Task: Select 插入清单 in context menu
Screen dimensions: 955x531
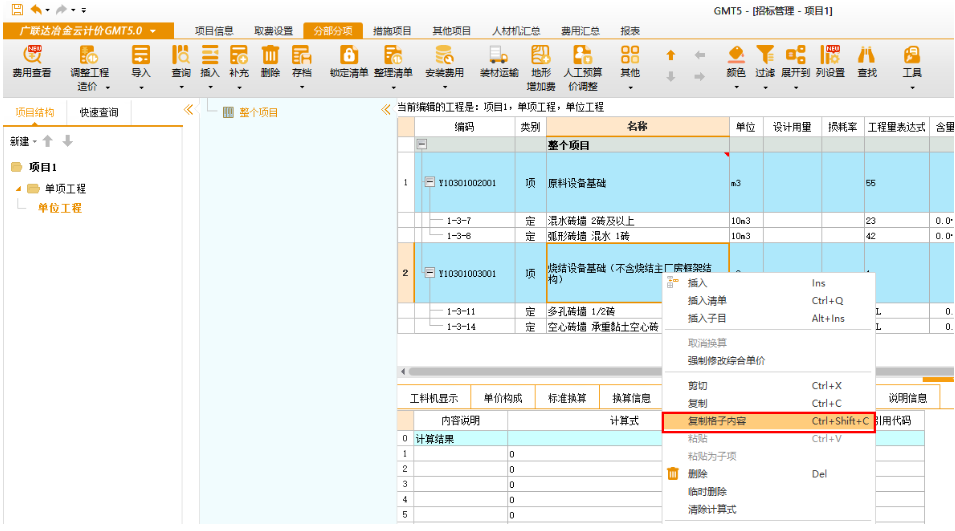Action: 707,301
